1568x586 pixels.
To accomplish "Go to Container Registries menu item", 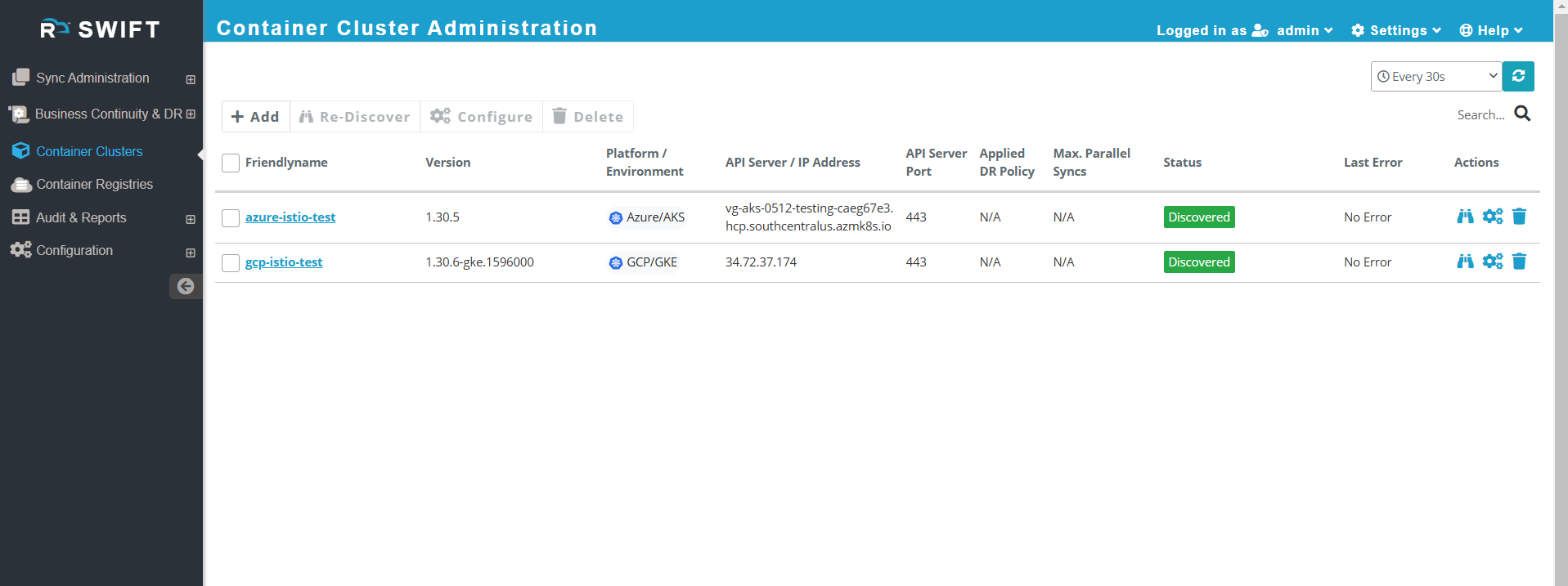I will click(x=95, y=184).
